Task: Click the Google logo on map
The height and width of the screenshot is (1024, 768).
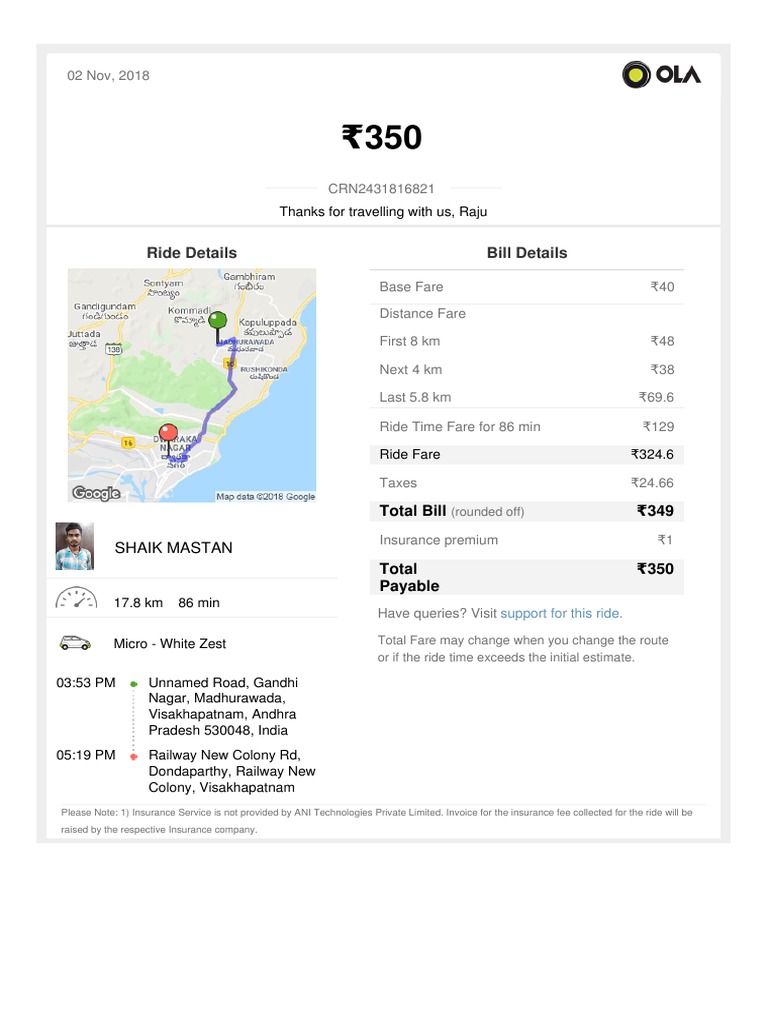Action: click(96, 493)
